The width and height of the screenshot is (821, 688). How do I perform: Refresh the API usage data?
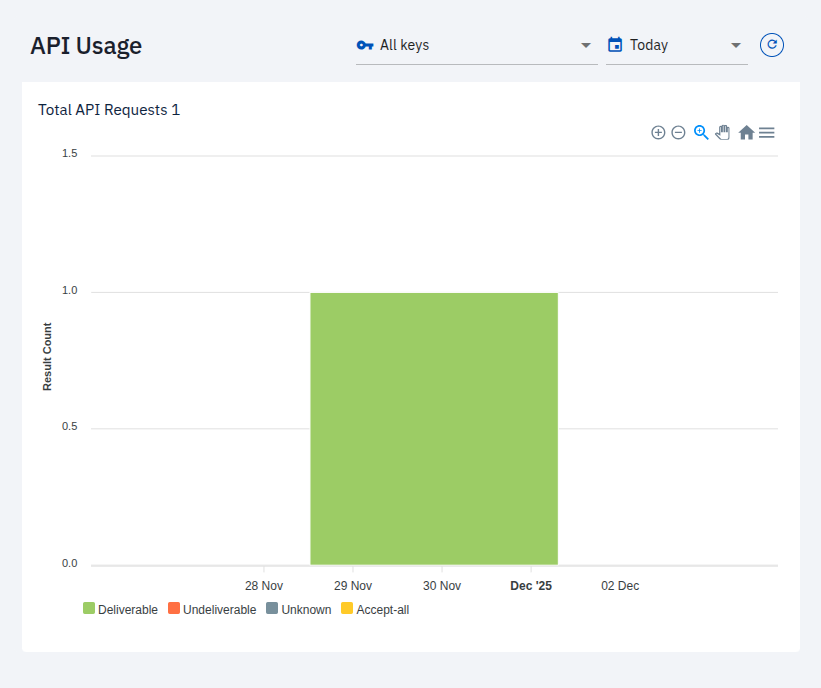(x=771, y=45)
